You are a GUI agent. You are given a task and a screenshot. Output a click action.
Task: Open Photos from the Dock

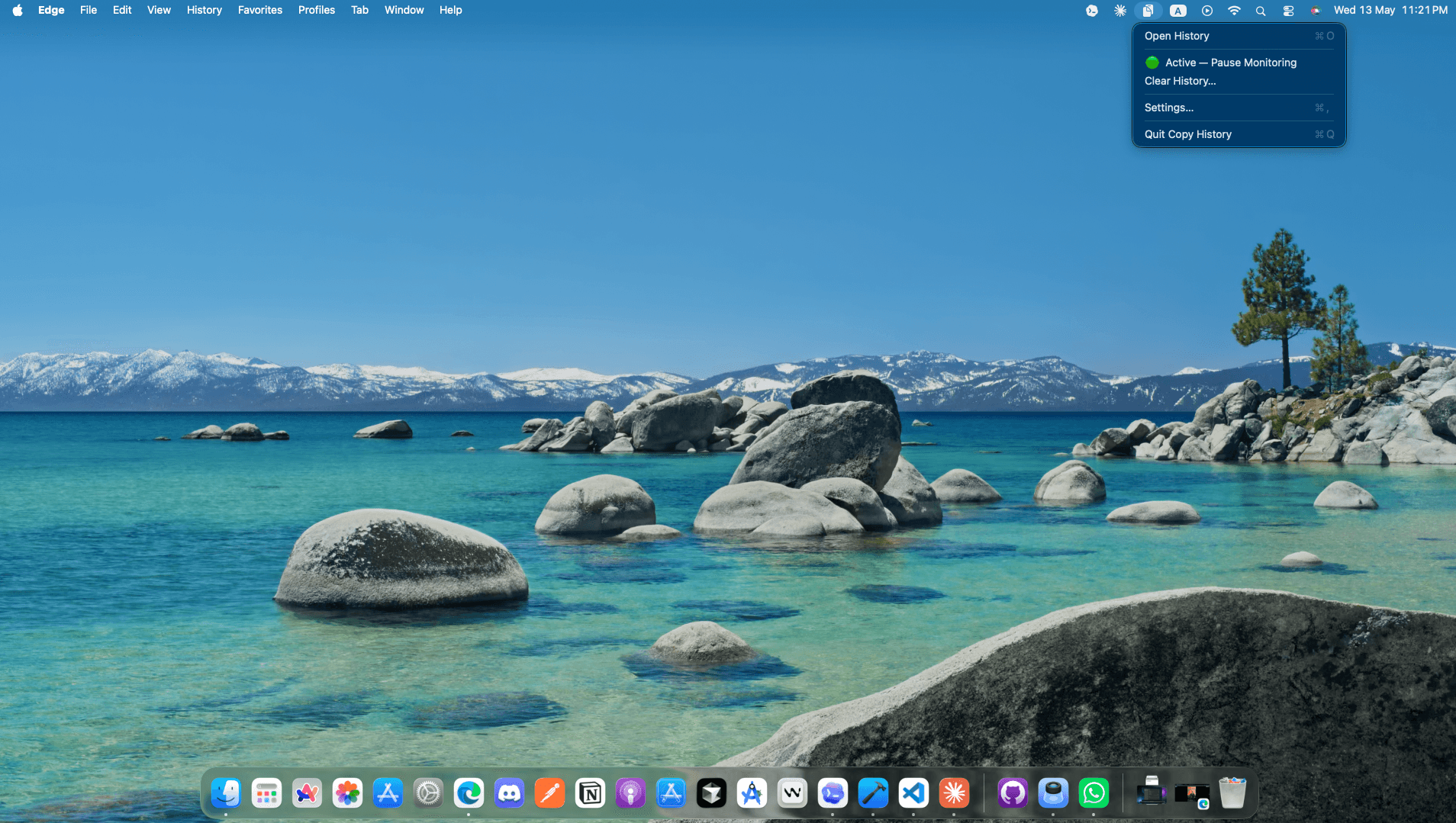tap(347, 793)
